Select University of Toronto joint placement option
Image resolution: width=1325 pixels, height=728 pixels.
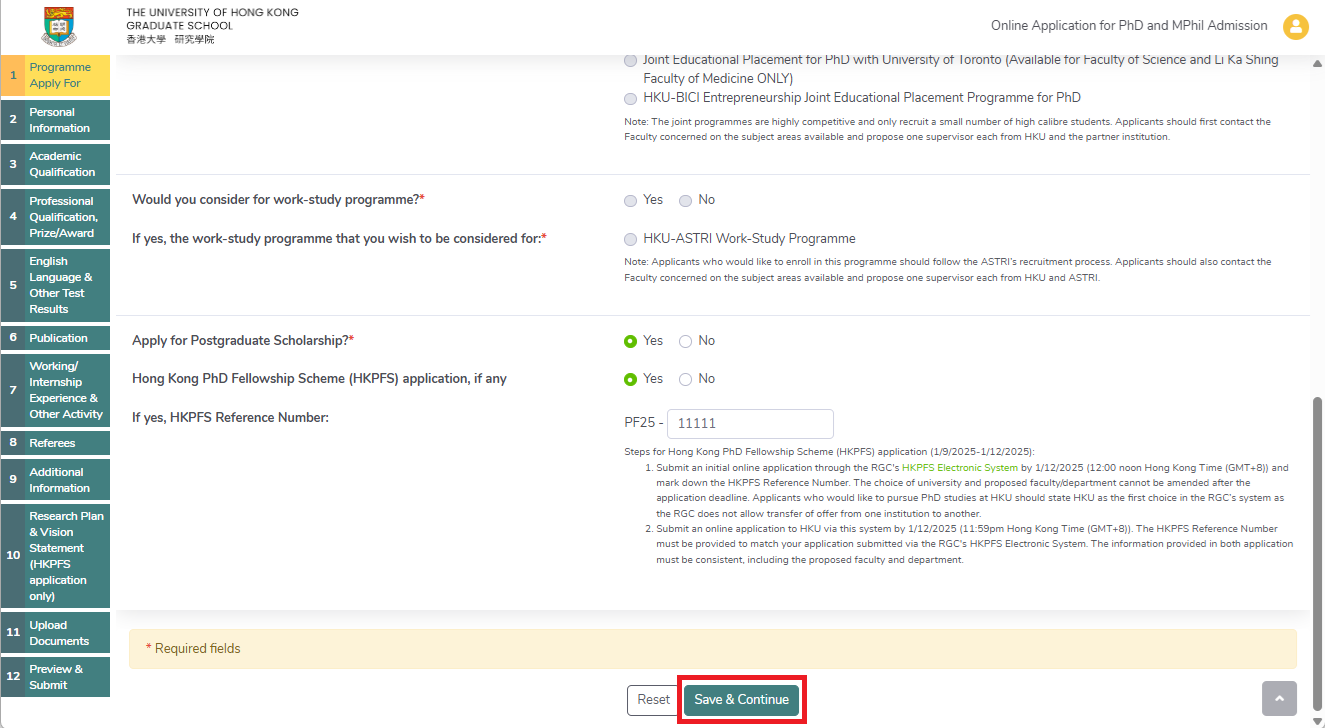coord(630,61)
